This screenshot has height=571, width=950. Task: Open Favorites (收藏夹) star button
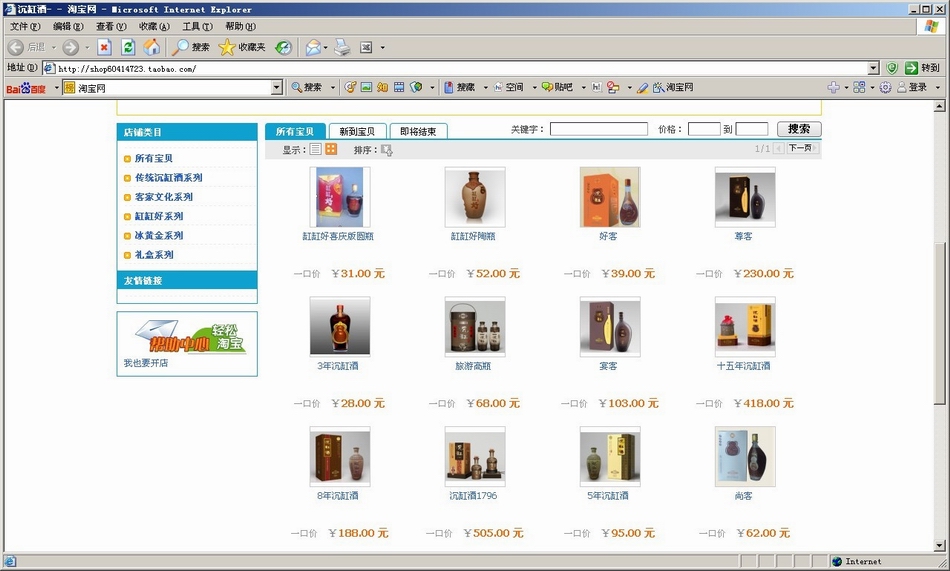pyautogui.click(x=242, y=47)
